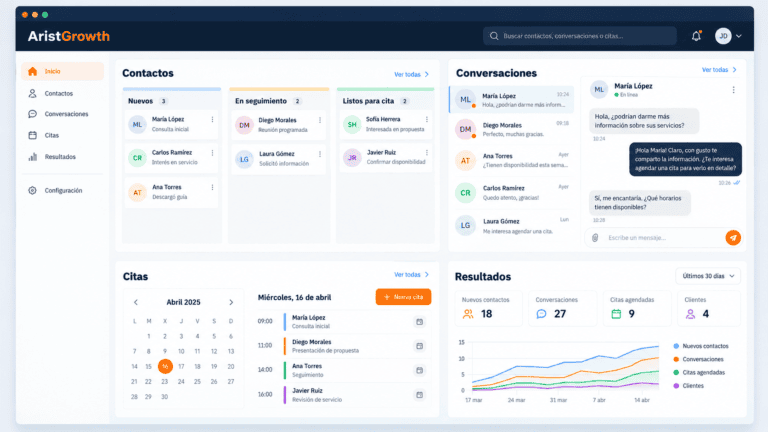Viewport: 768px width, 432px height.
Task: Go to previous month in calendar
Action: click(136, 302)
